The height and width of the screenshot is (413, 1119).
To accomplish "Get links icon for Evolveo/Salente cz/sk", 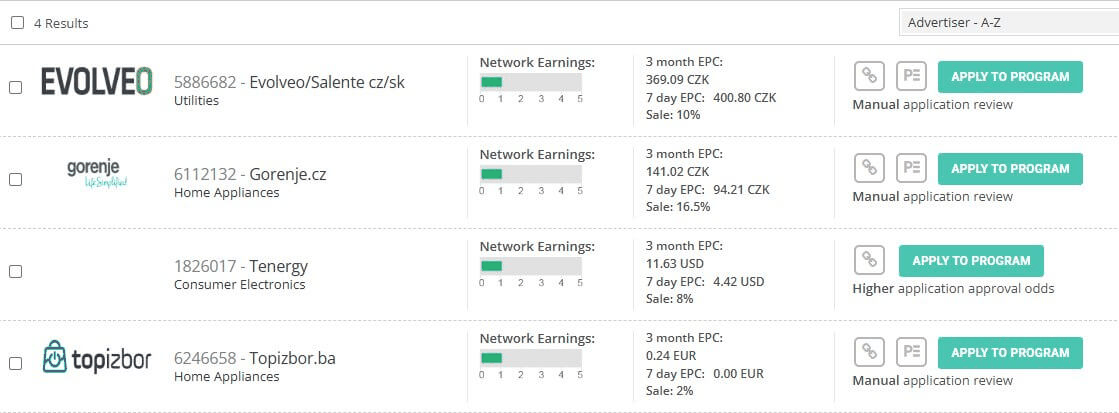I will tap(869, 76).
